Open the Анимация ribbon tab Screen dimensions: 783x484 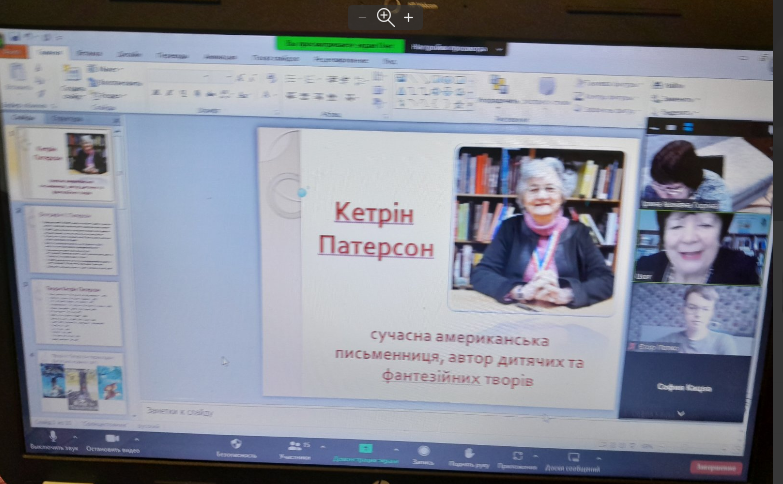click(220, 57)
